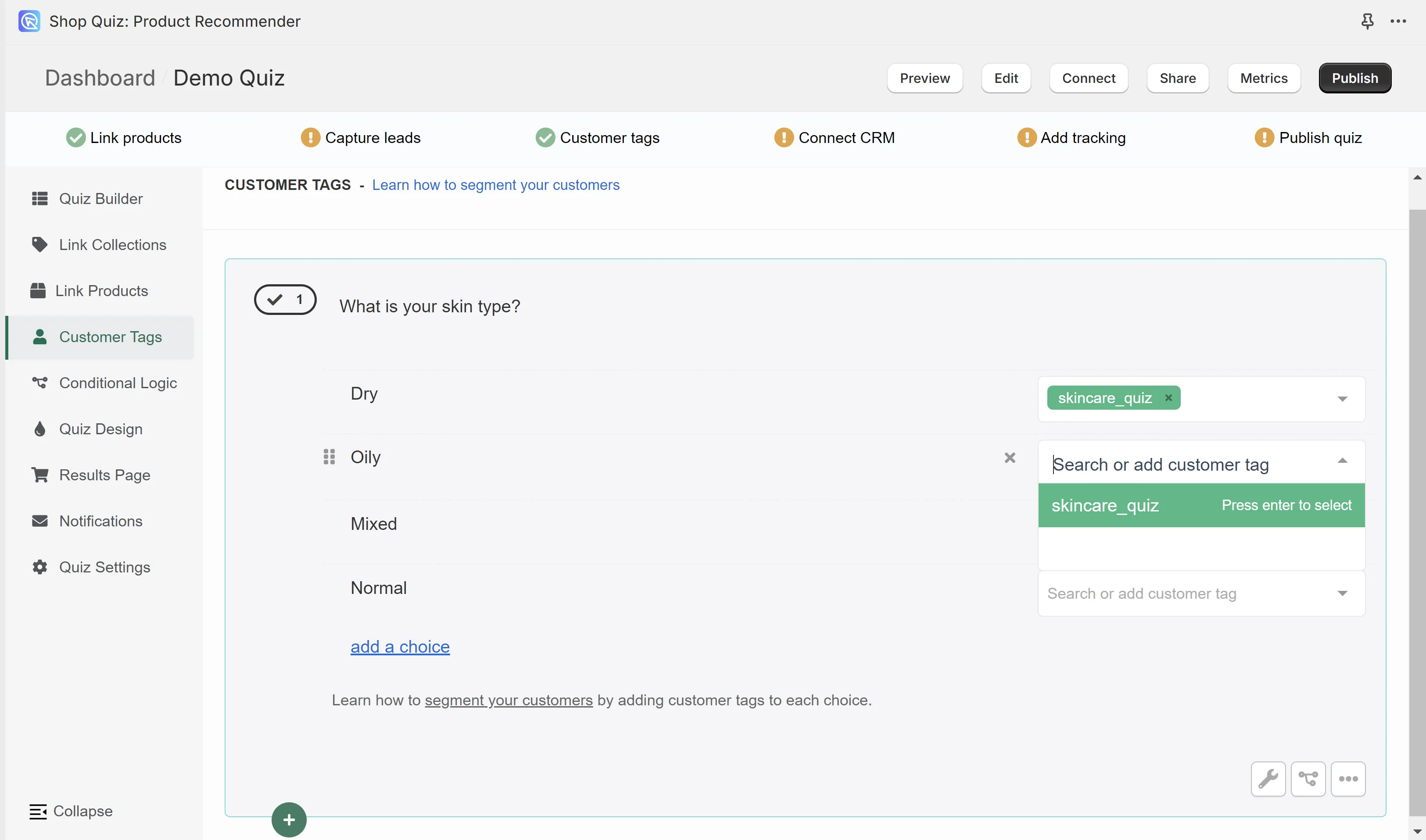1426x840 pixels.
Task: Click the Link Products box icon
Action: coord(38,290)
